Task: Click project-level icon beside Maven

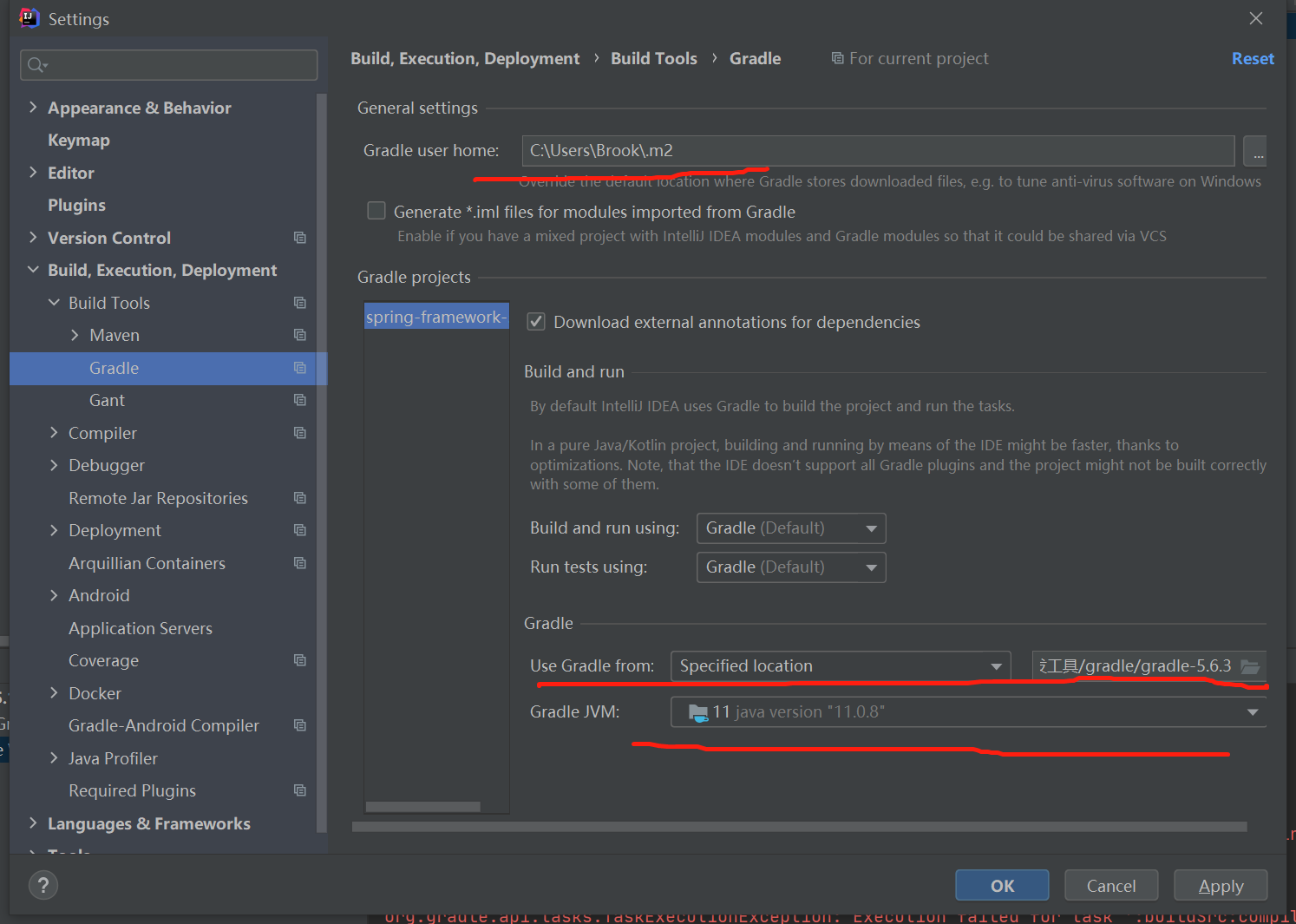Action: (300, 335)
